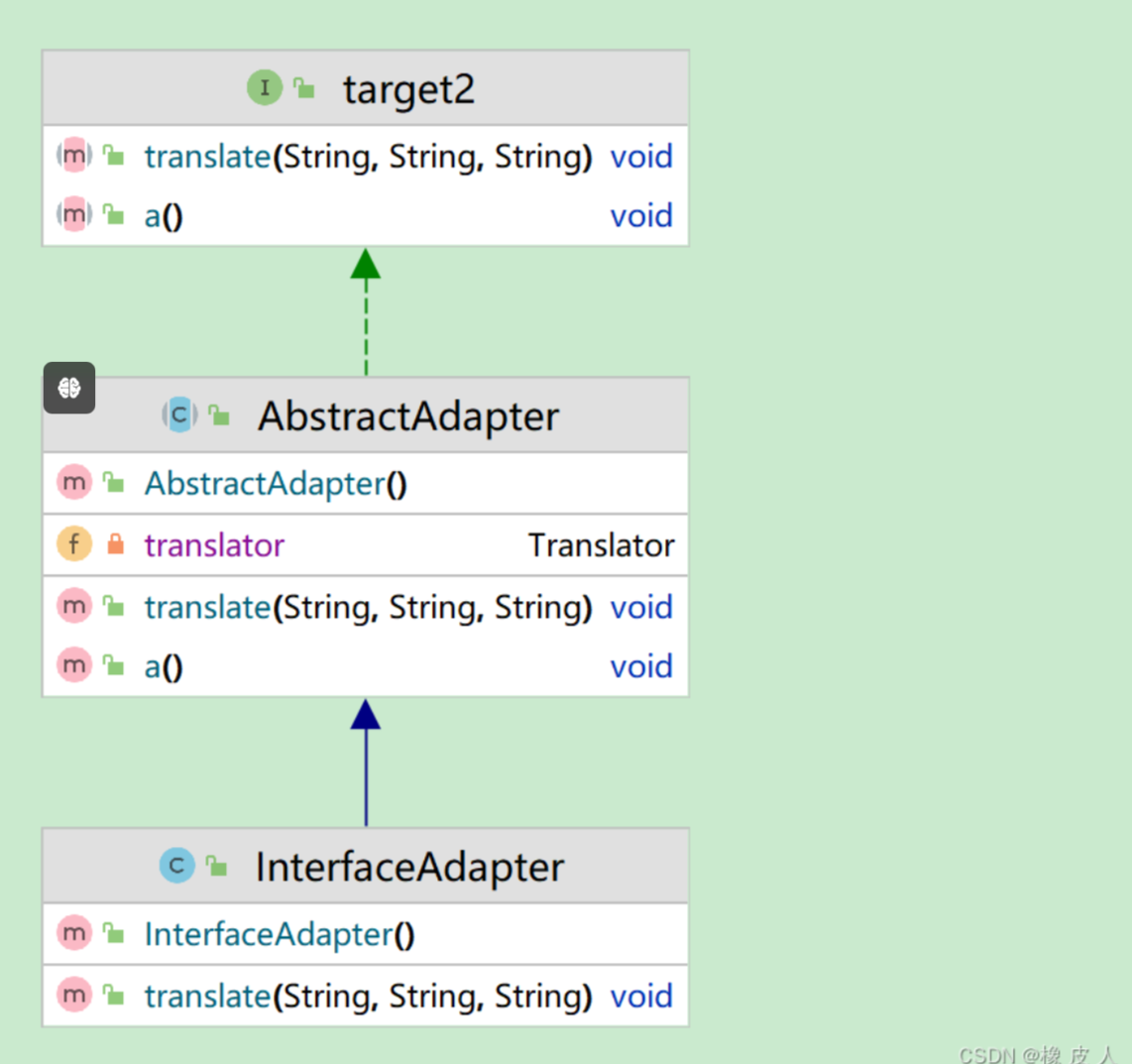
Task: Click the abstract class icon beside AbstractAdapter
Action: point(179,414)
